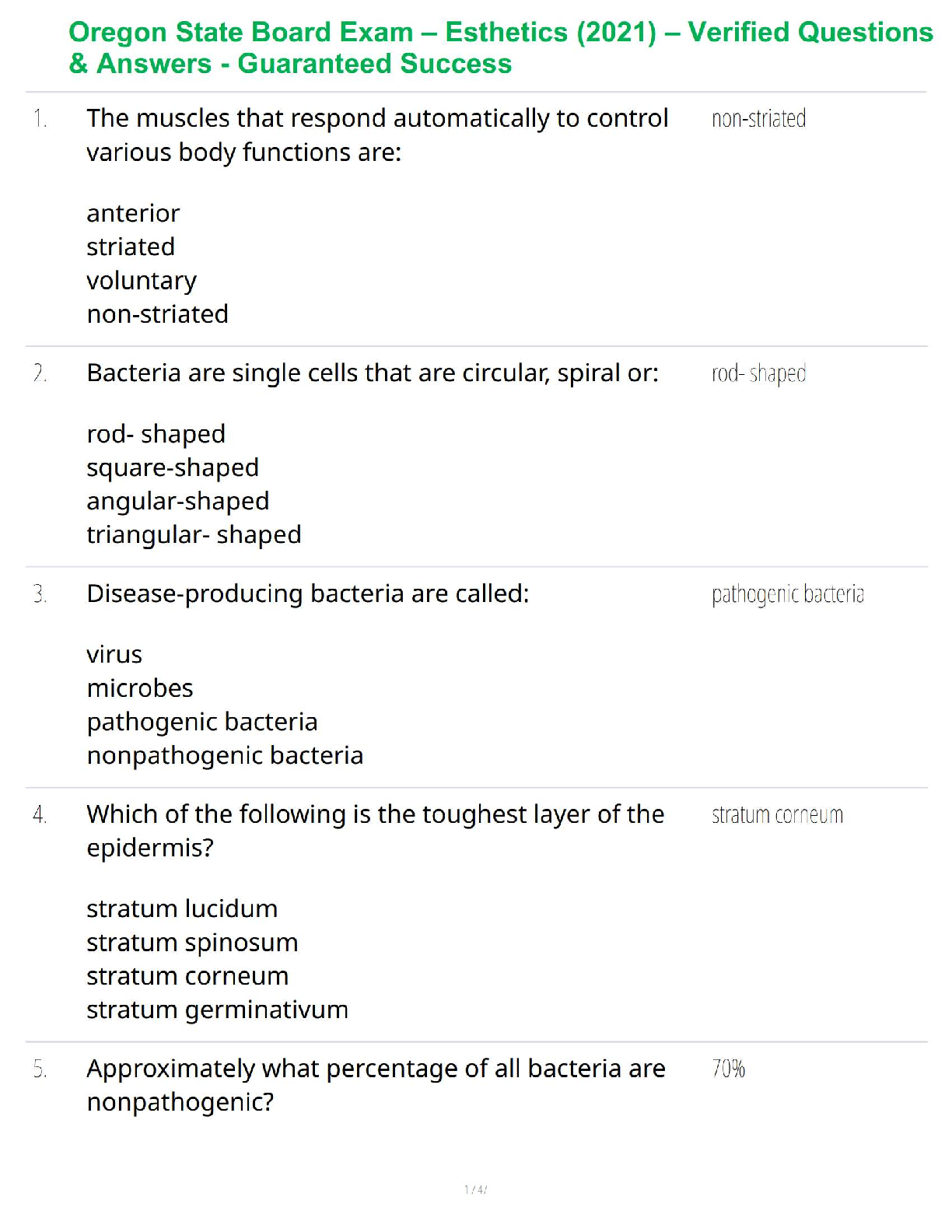
Task: Click the '70%' answer for question 5
Action: tap(729, 1069)
